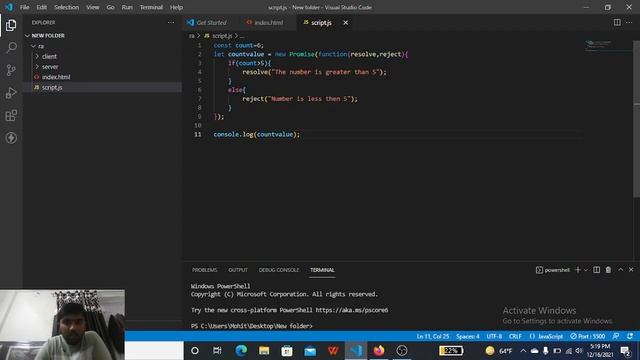Click the notifications bell in status bar

[x=630, y=336]
